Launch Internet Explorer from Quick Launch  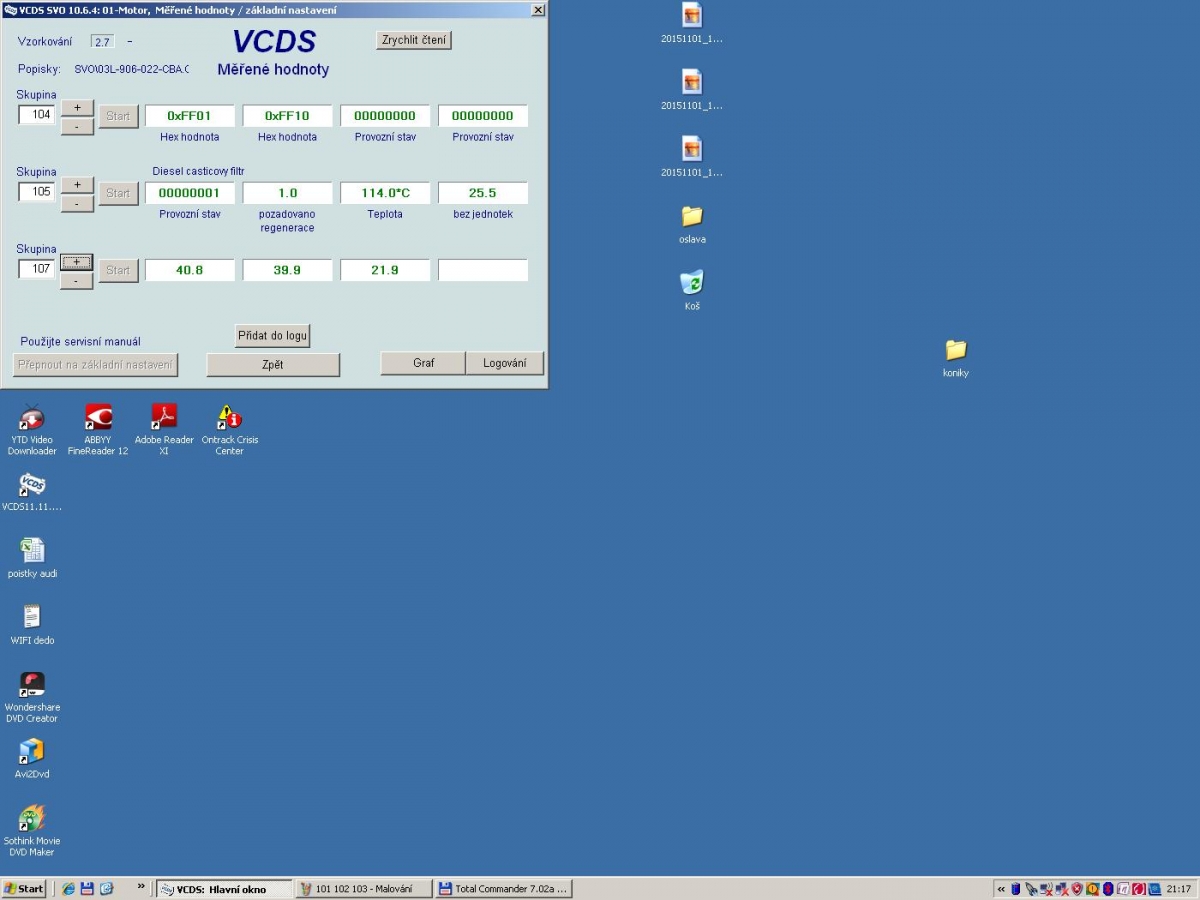pyautogui.click(x=68, y=888)
